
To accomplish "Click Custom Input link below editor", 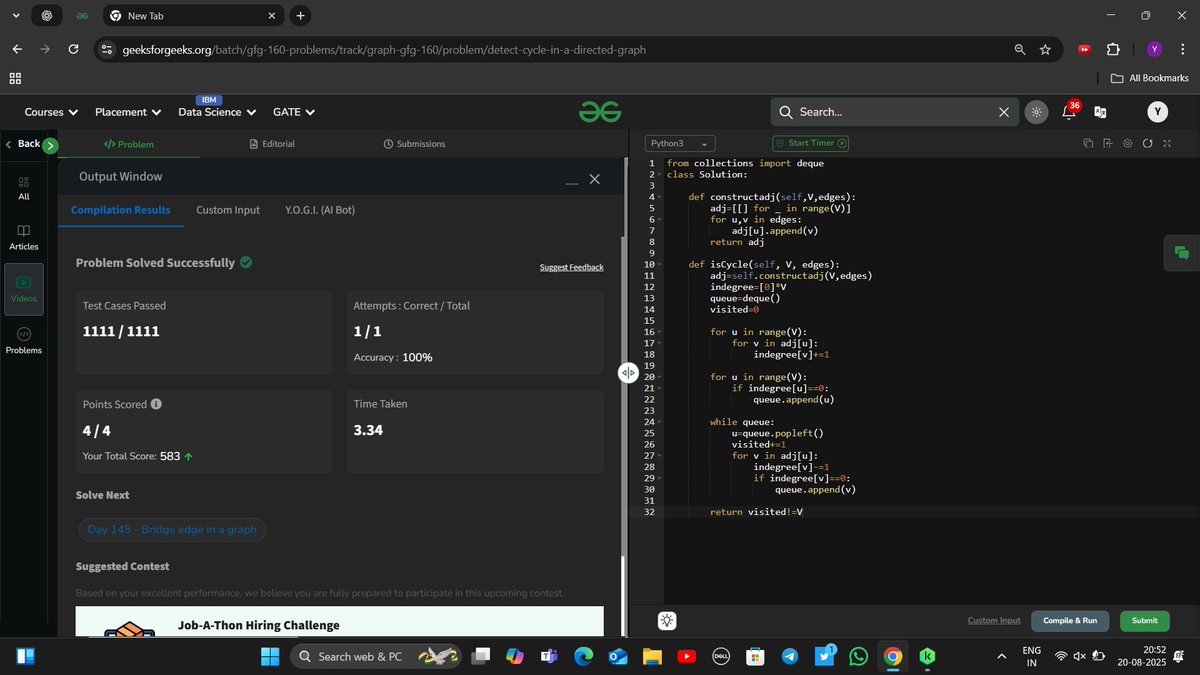I will point(994,620).
